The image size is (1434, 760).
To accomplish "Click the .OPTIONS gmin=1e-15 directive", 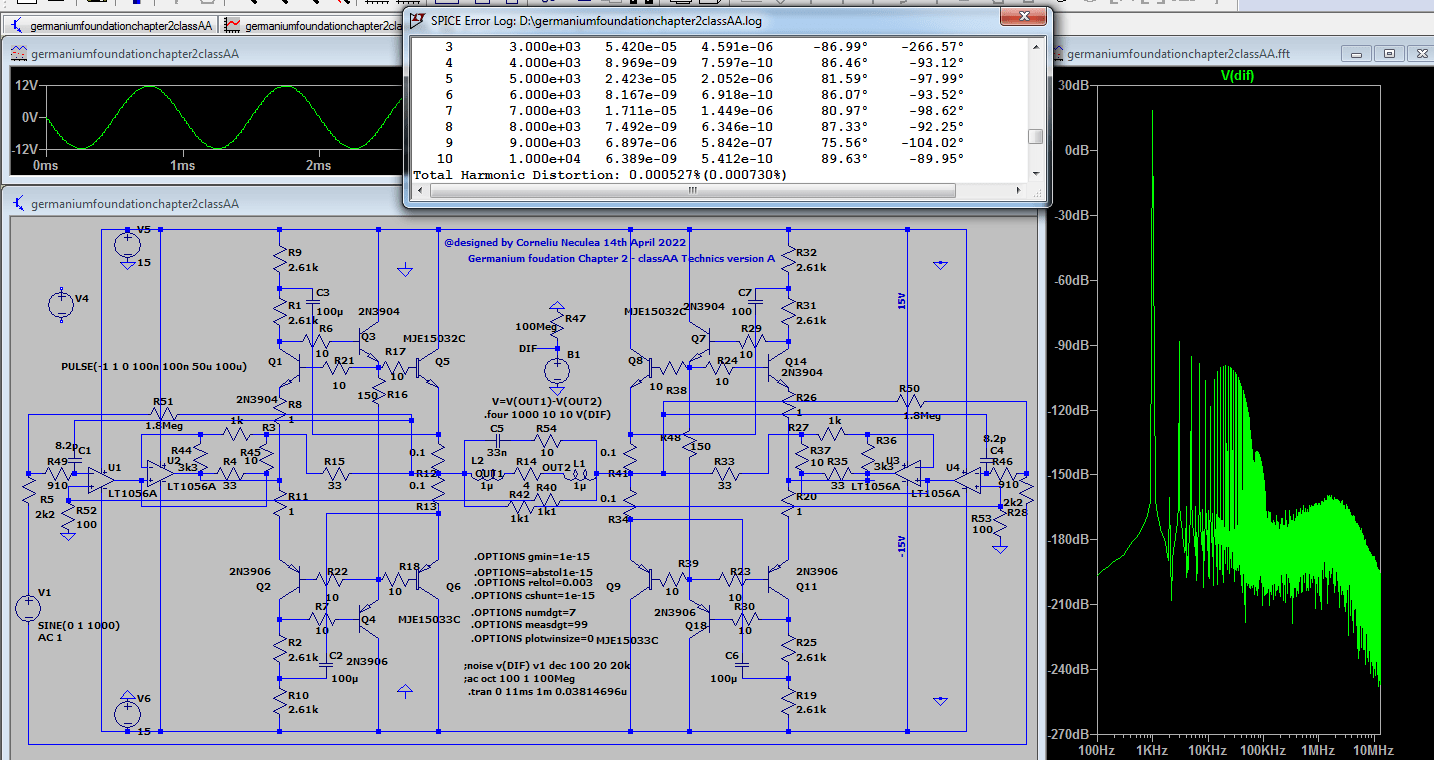I will coord(531,556).
